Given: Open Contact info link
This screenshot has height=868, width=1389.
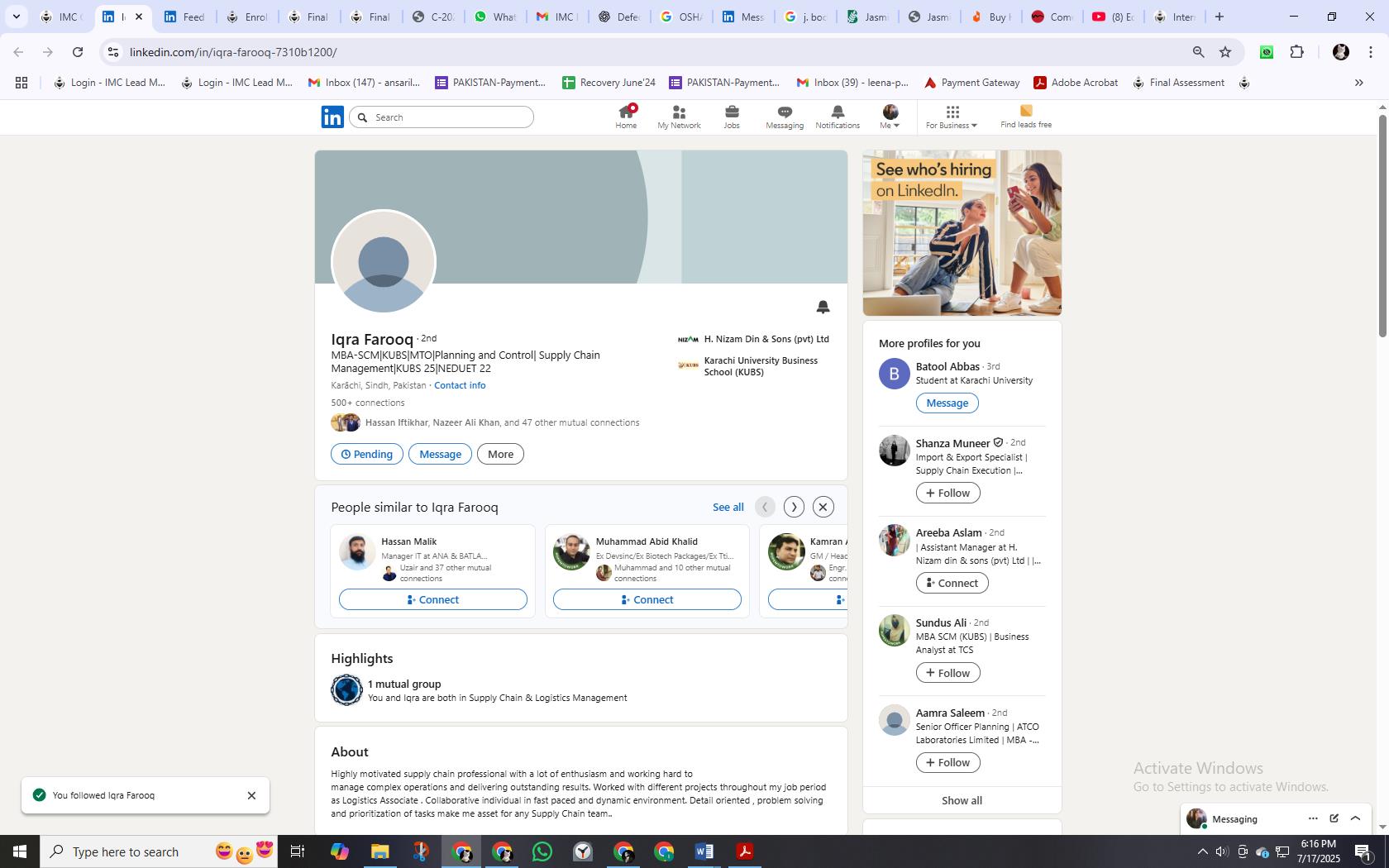Looking at the screenshot, I should (x=460, y=385).
